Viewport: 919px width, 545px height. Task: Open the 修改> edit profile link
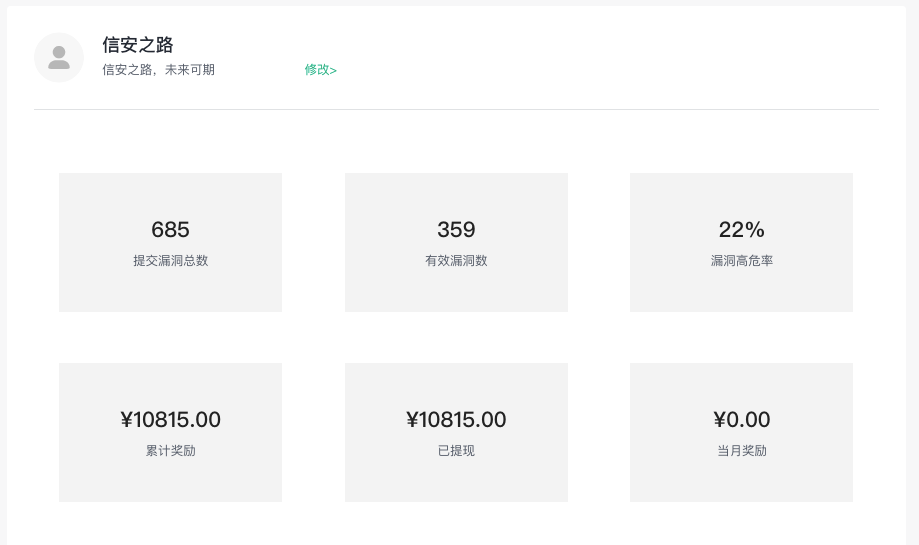pos(321,70)
